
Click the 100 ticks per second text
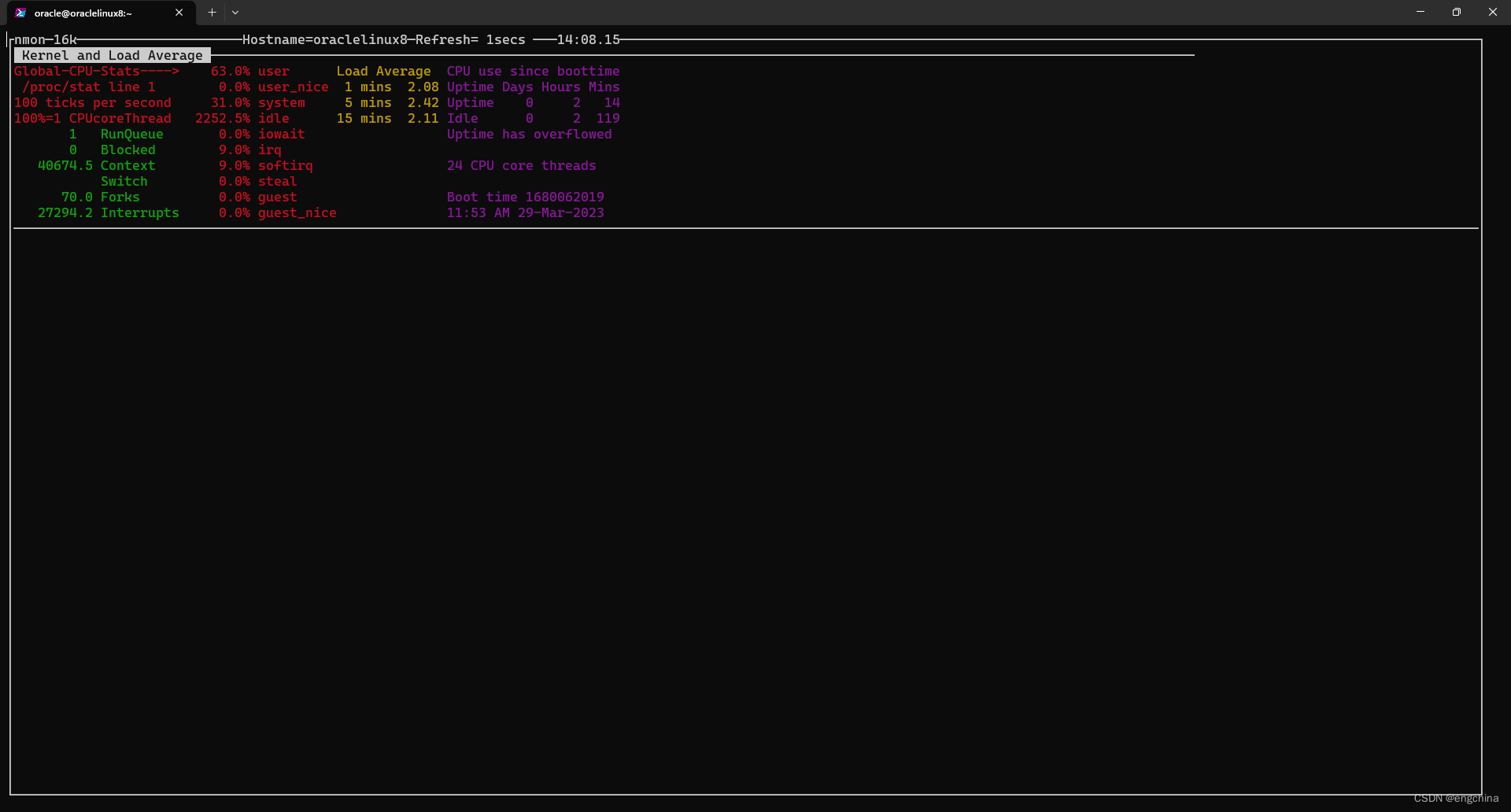click(x=93, y=102)
